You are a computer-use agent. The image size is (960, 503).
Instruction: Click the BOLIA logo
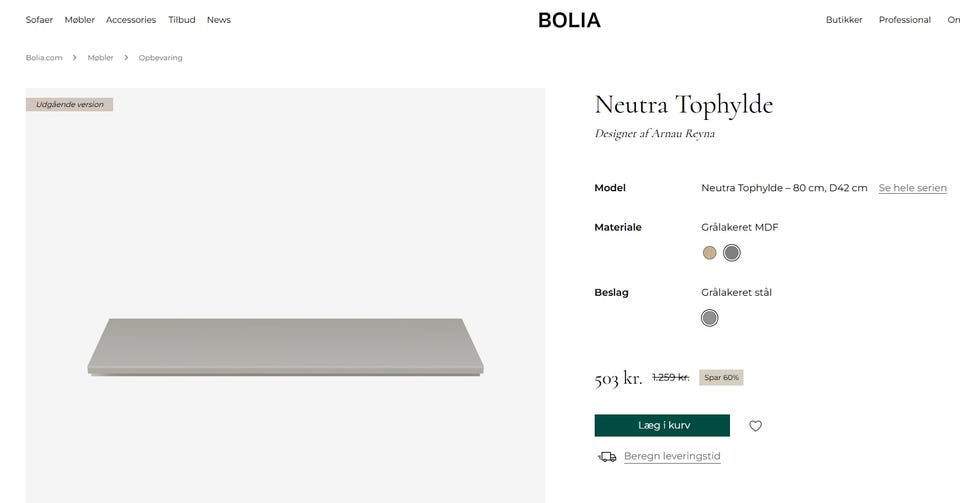coord(569,20)
